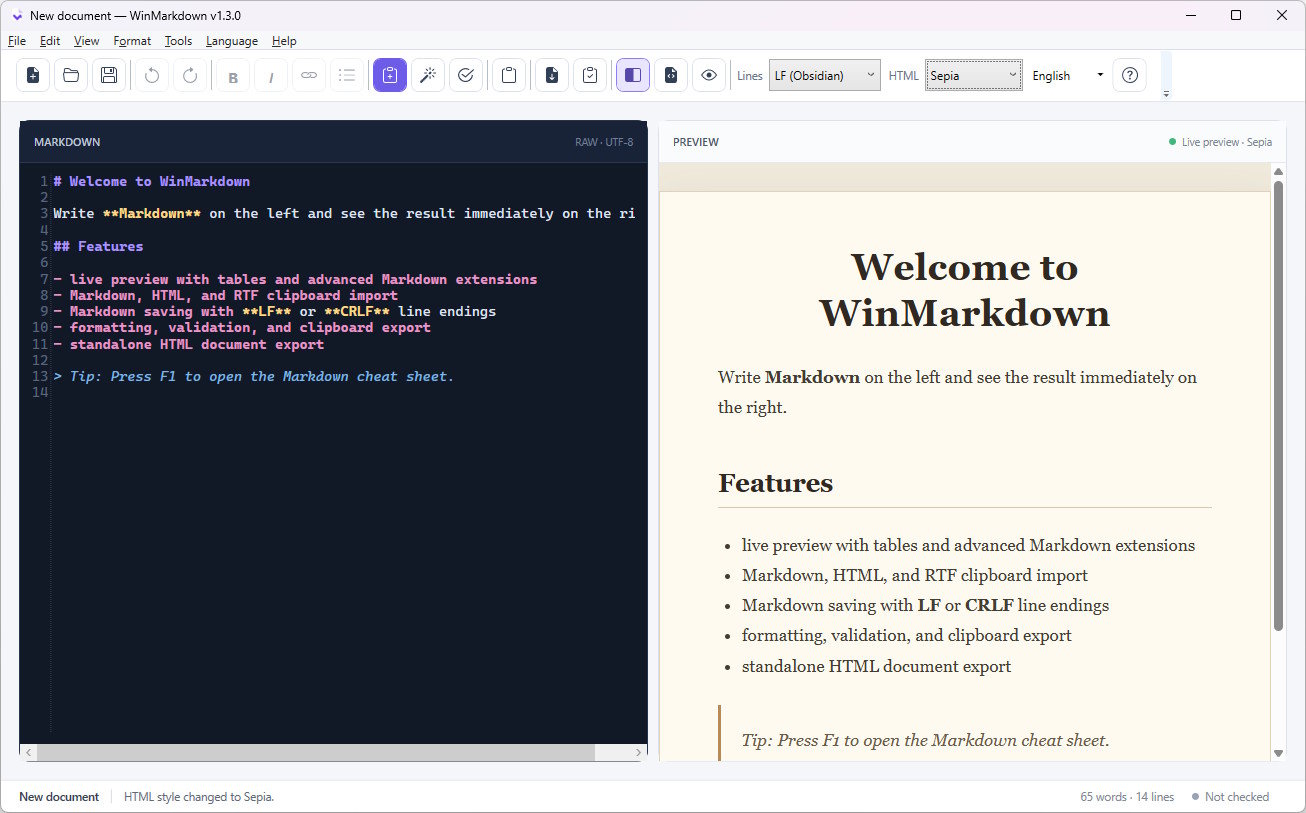Open the File menu
Image resolution: width=1306 pixels, height=813 pixels.
click(x=17, y=41)
